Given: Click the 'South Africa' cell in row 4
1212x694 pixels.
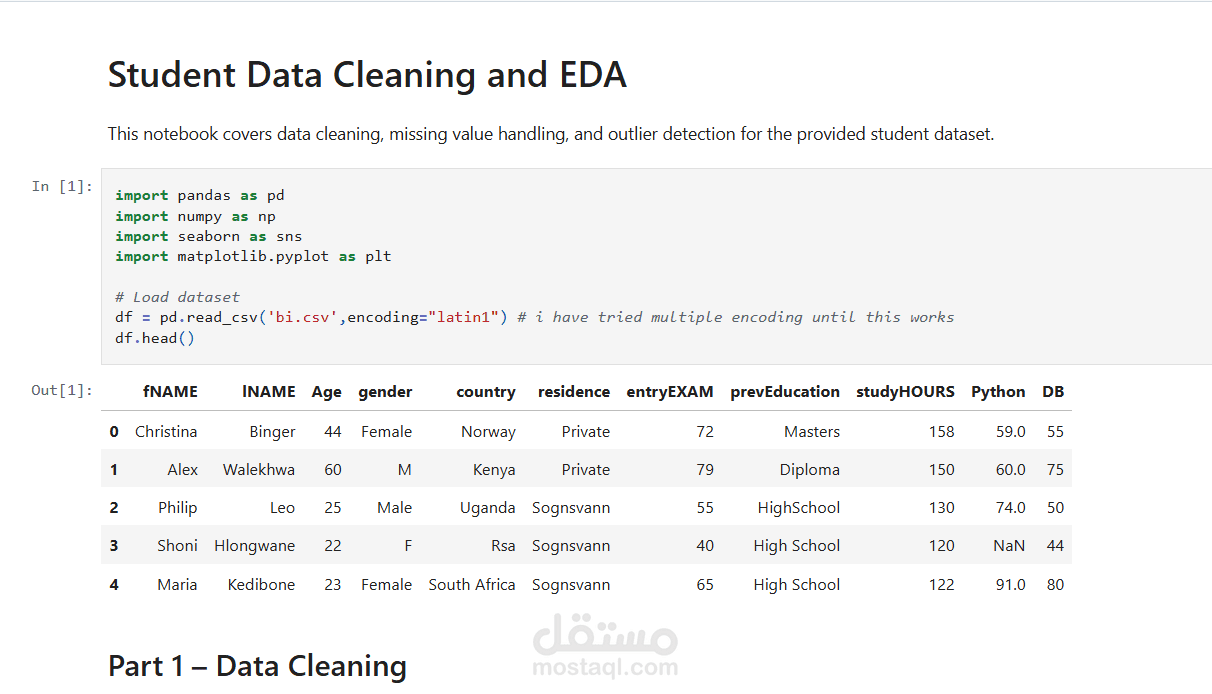Looking at the screenshot, I should click(x=472, y=585).
